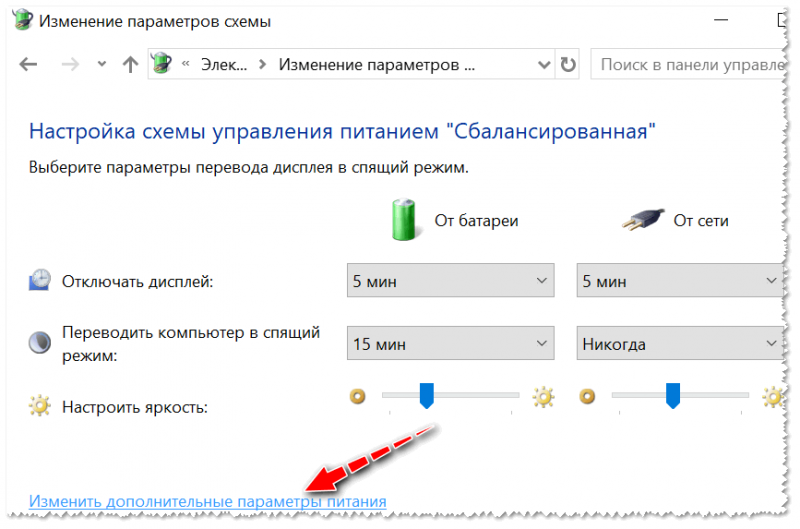Click dim sun icon of battery brightness

(358, 396)
